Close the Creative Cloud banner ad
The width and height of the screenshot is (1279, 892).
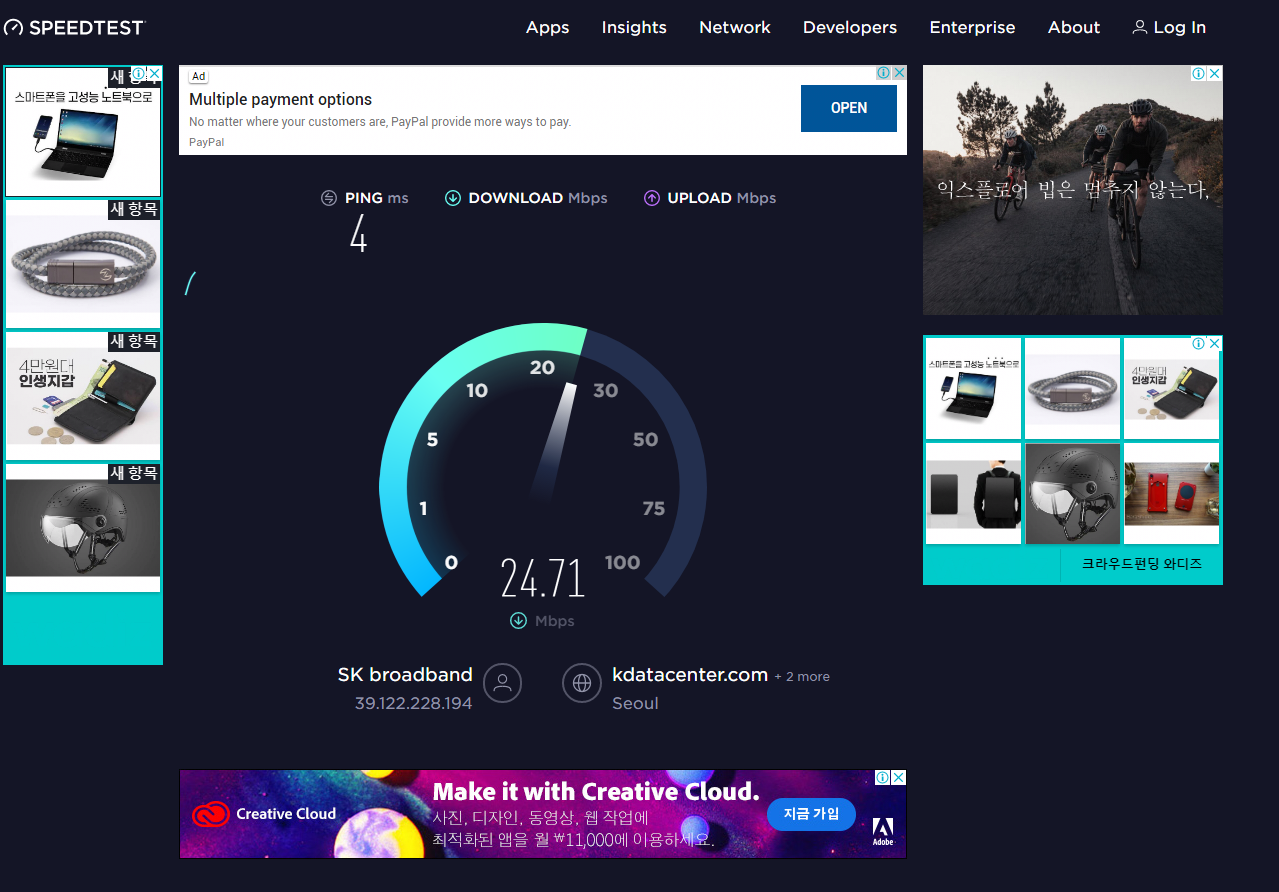(899, 777)
